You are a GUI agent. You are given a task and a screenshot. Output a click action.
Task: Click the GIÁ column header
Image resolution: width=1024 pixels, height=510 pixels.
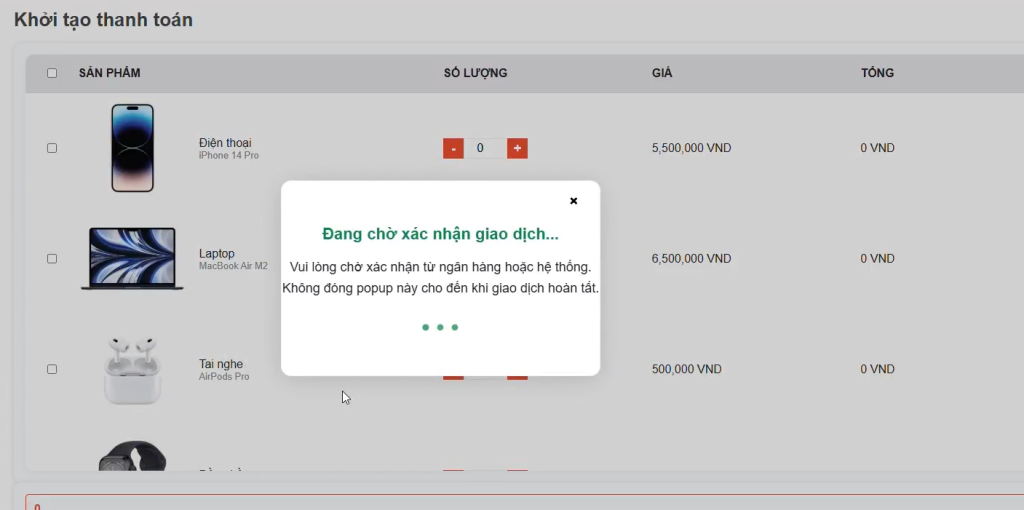pyautogui.click(x=662, y=73)
